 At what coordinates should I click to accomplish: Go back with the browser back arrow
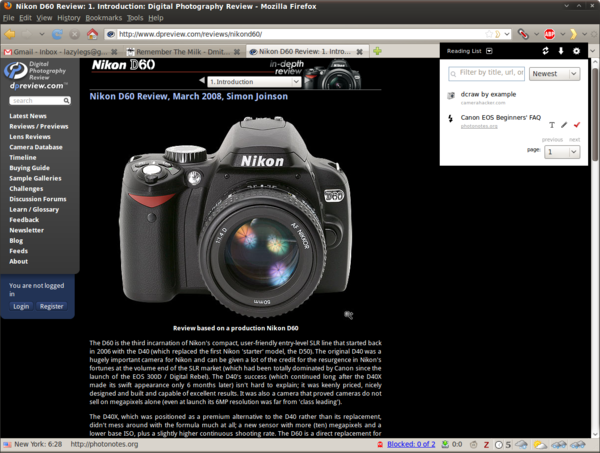10,34
